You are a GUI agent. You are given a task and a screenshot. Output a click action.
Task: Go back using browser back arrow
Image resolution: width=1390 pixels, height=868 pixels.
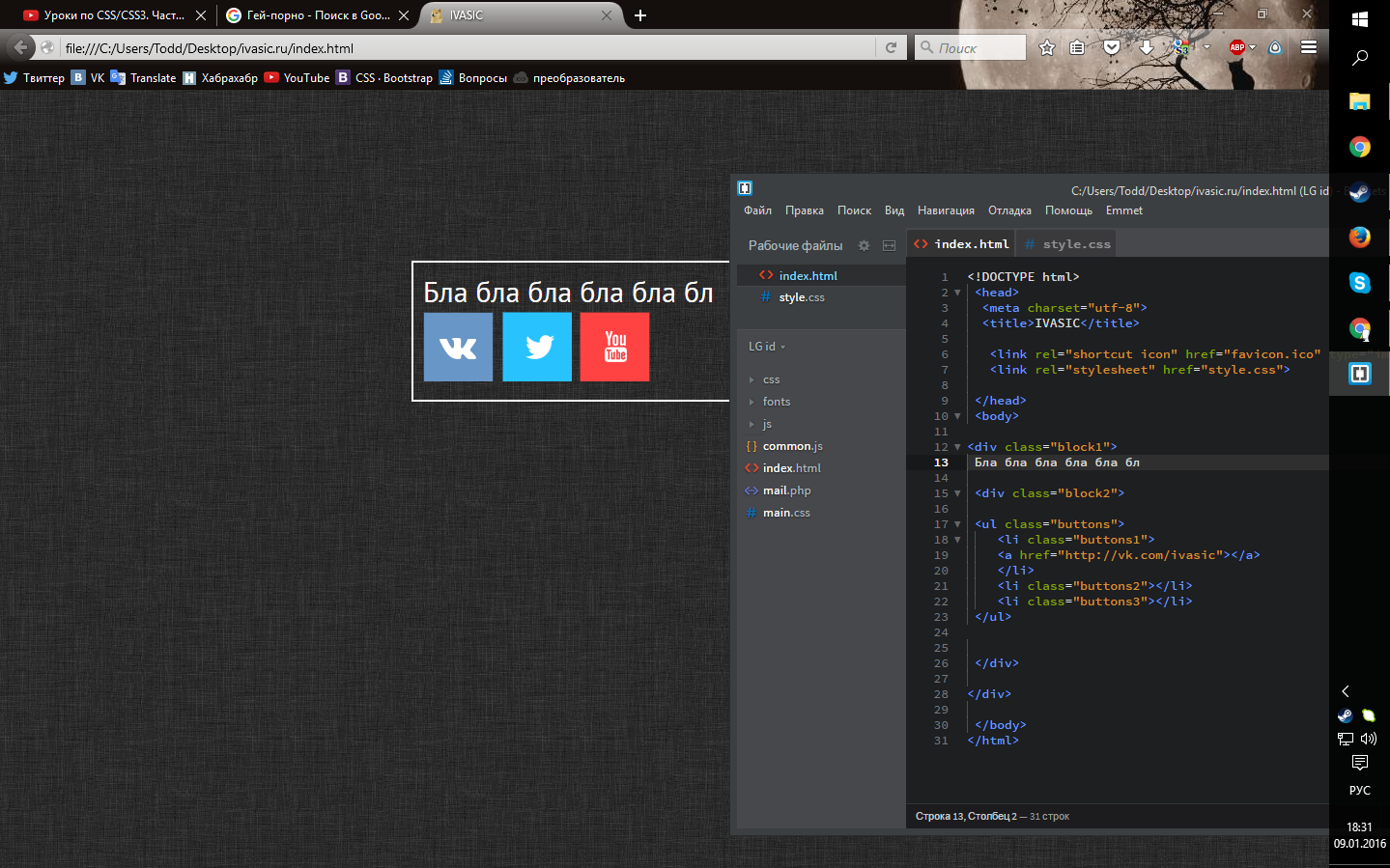20,46
